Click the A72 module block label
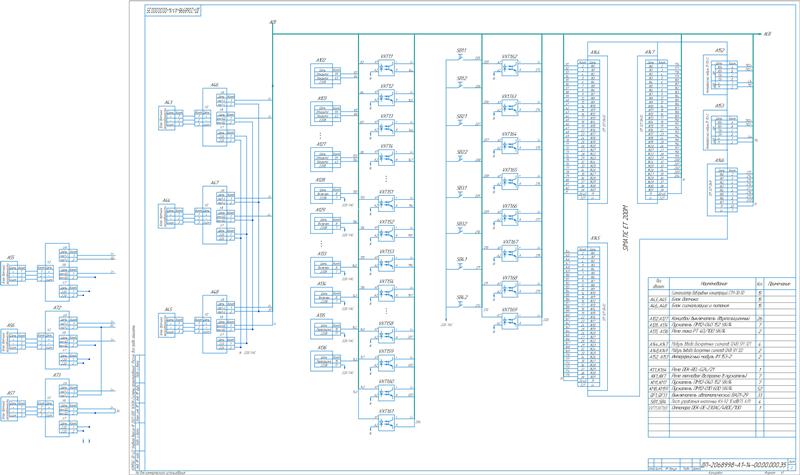 57,309
